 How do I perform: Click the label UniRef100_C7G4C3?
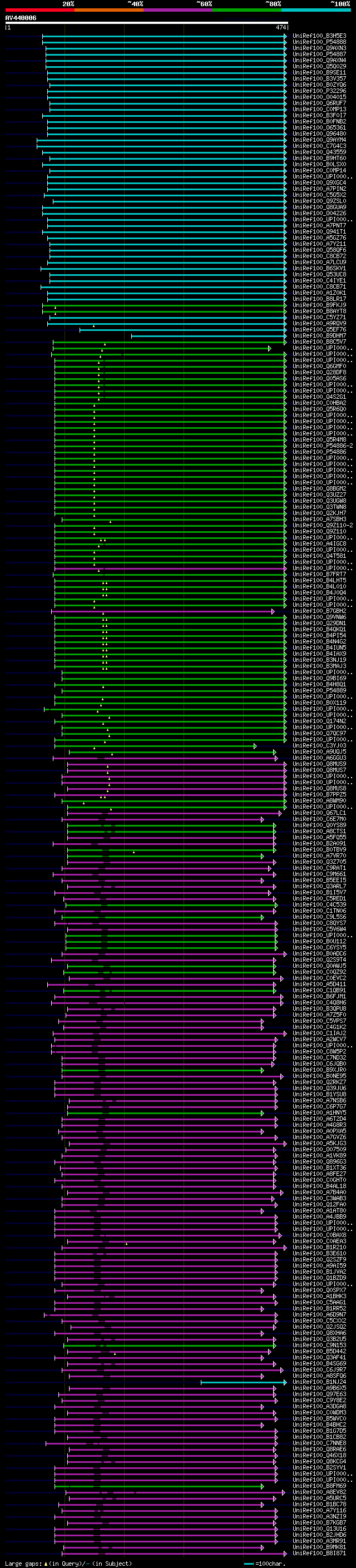coord(319,146)
